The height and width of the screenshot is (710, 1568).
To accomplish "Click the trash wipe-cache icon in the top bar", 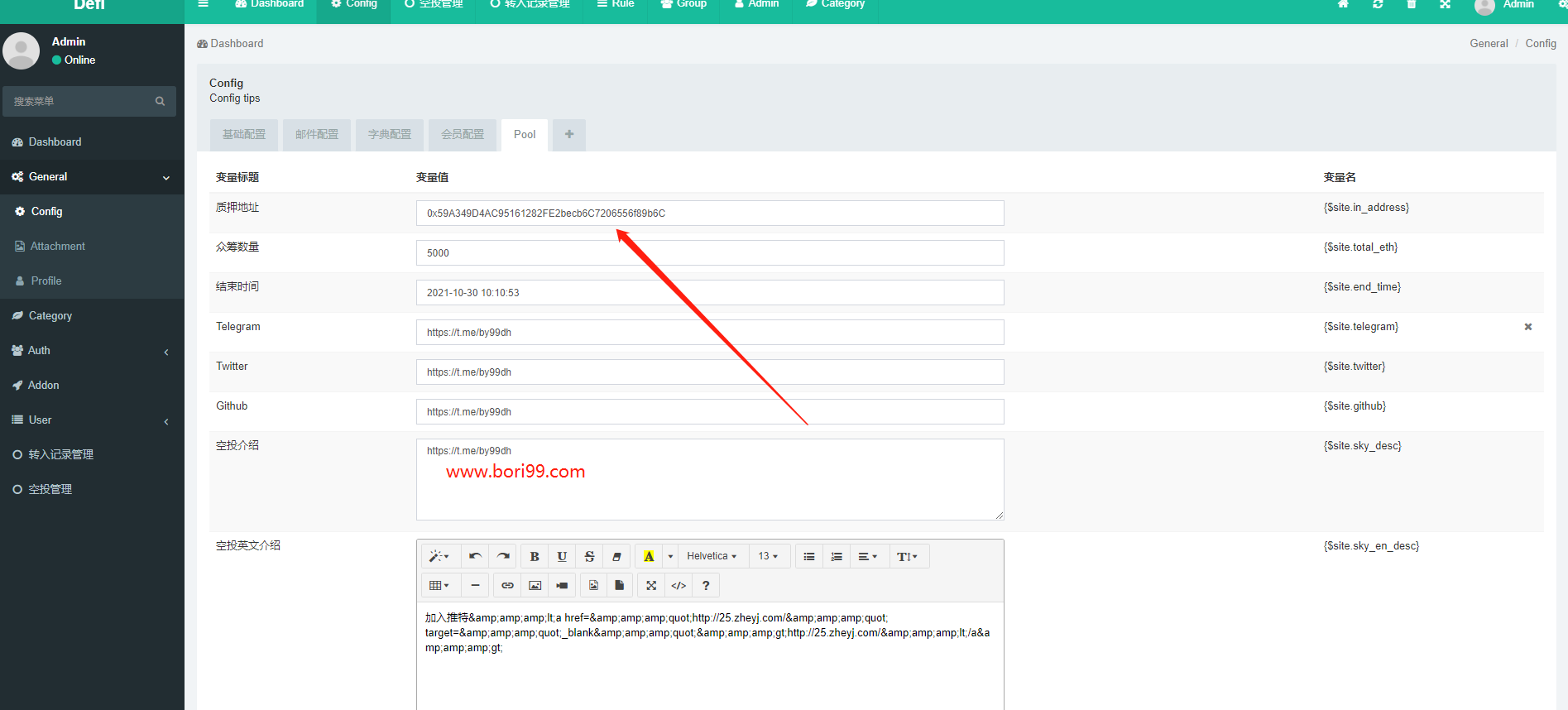I will pyautogui.click(x=1412, y=5).
